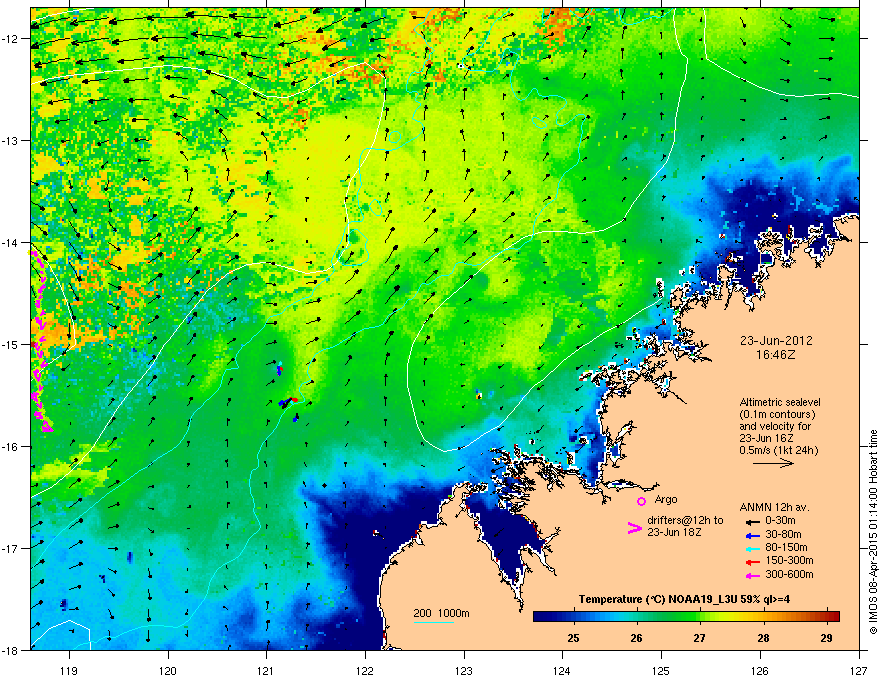Click the '25' color bar tick label

coord(574,638)
